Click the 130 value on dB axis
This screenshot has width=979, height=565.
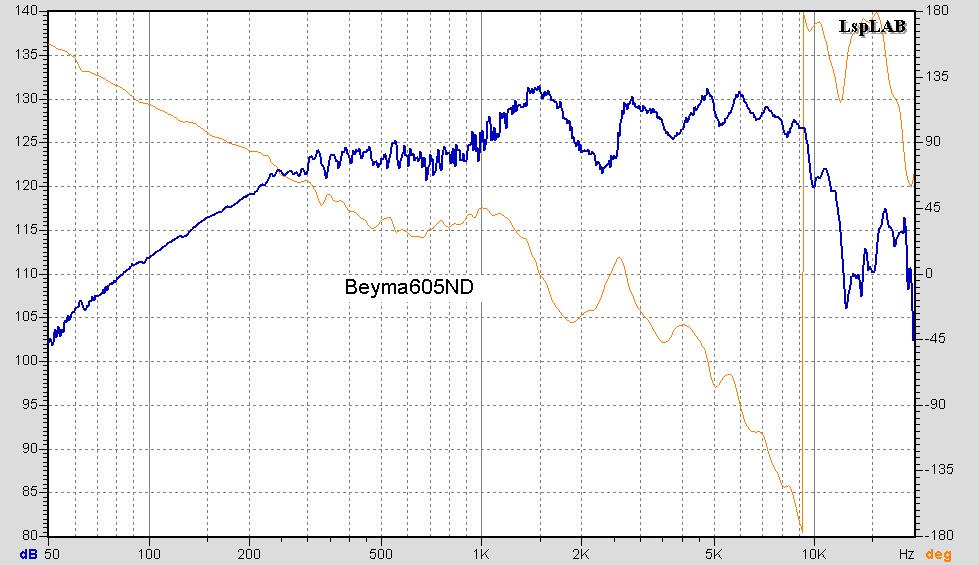(x=26, y=99)
